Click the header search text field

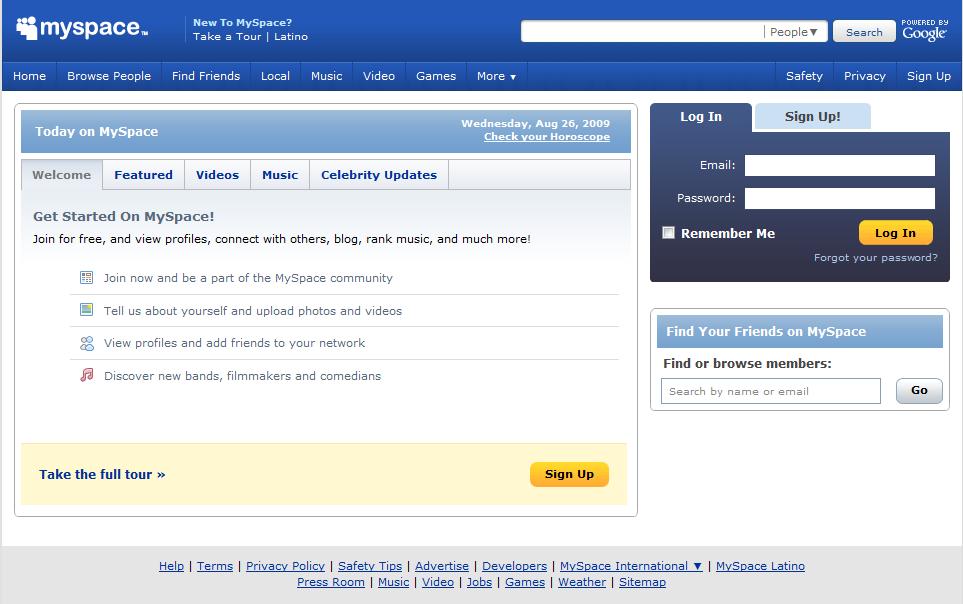click(642, 31)
